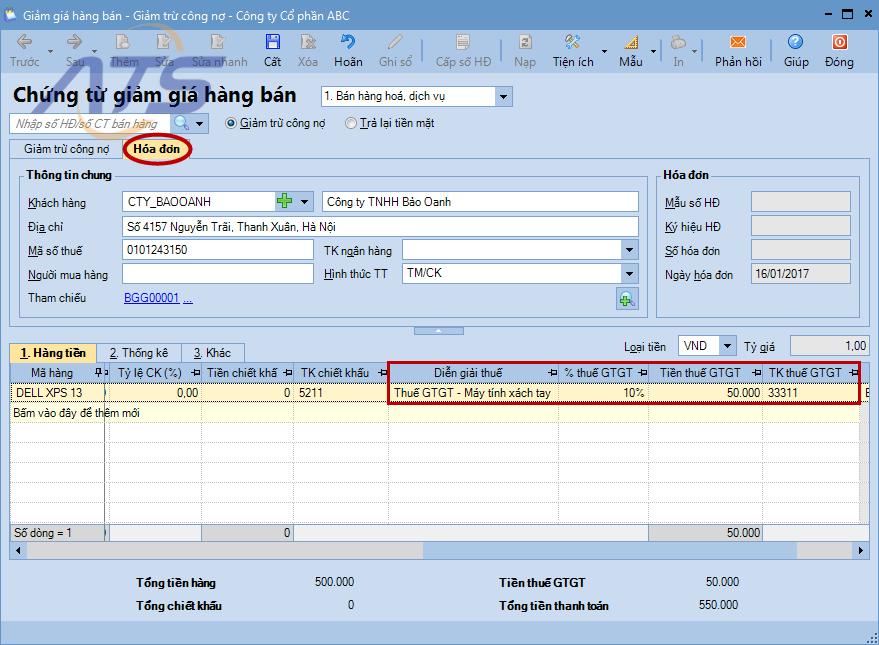Click the add reference icon button
The image size is (879, 645).
627,298
